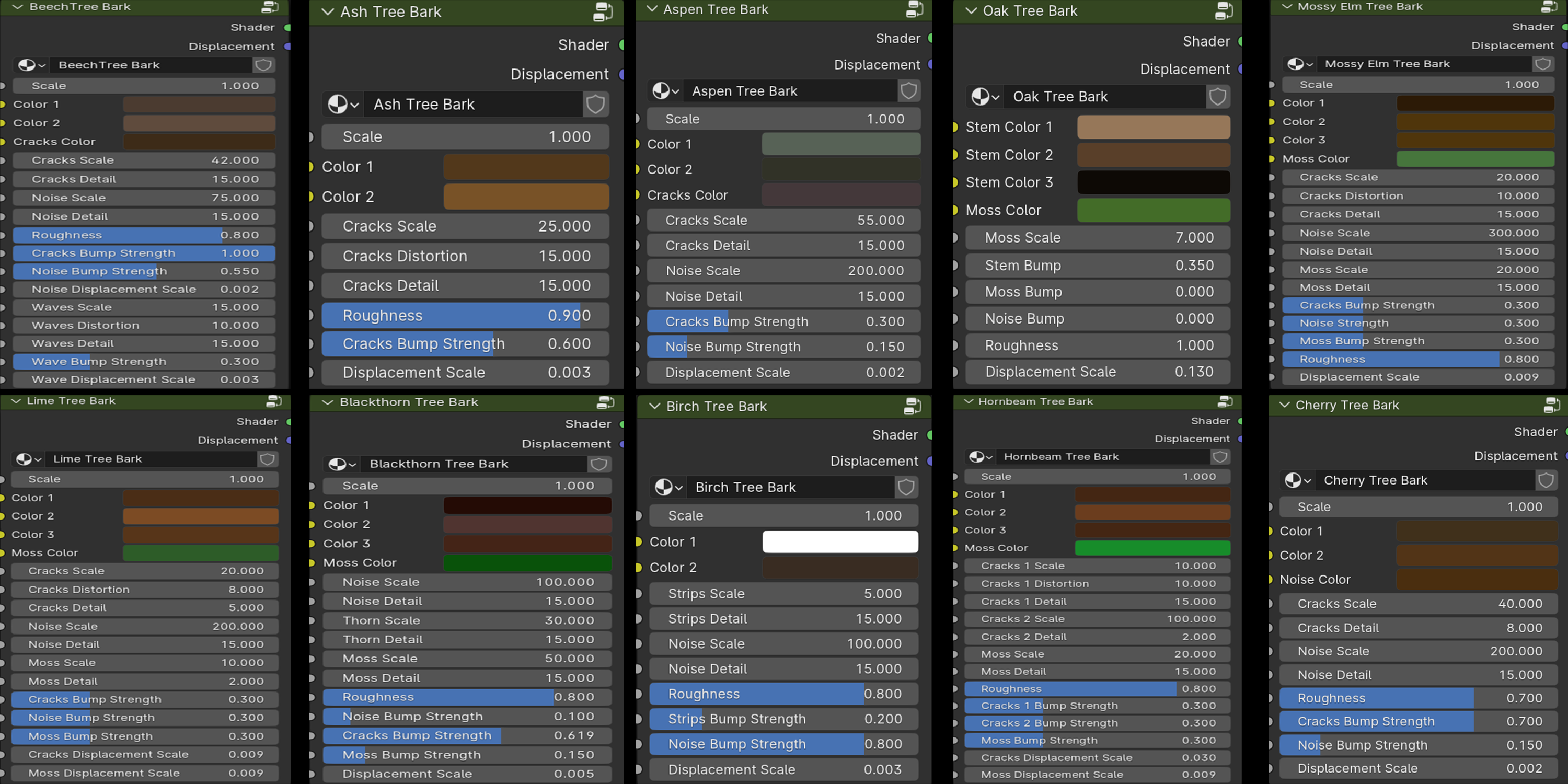
Task: Click the node group icon in Ash Tree Bark header
Action: coord(603,11)
